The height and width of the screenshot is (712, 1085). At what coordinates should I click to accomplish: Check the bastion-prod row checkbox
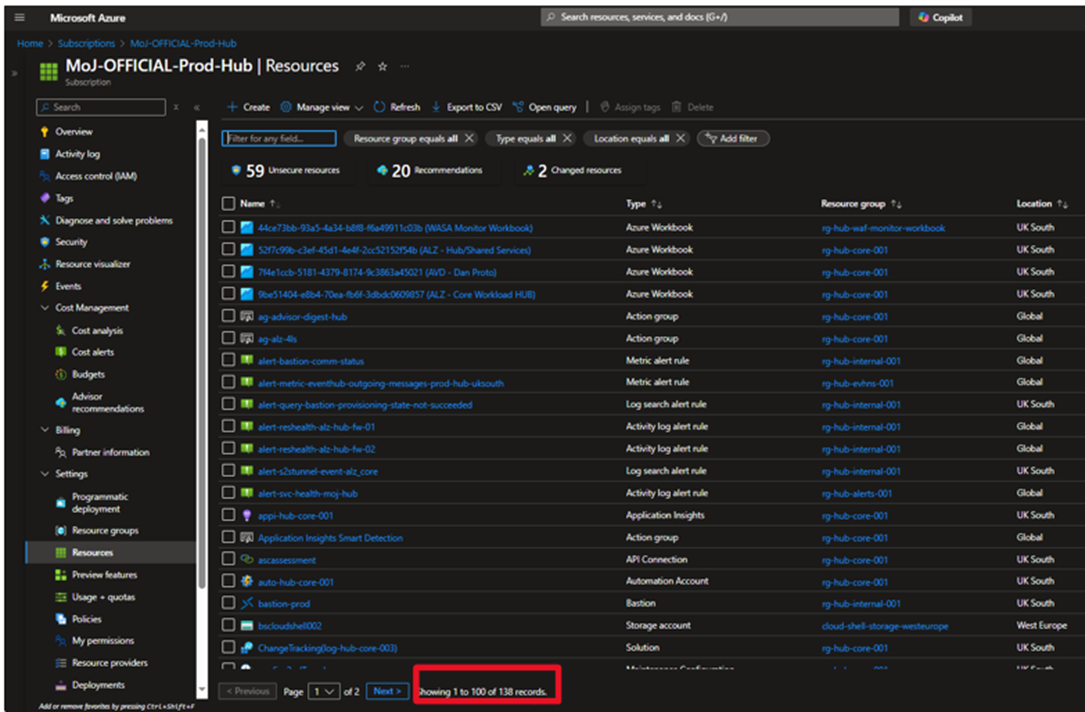coord(228,603)
